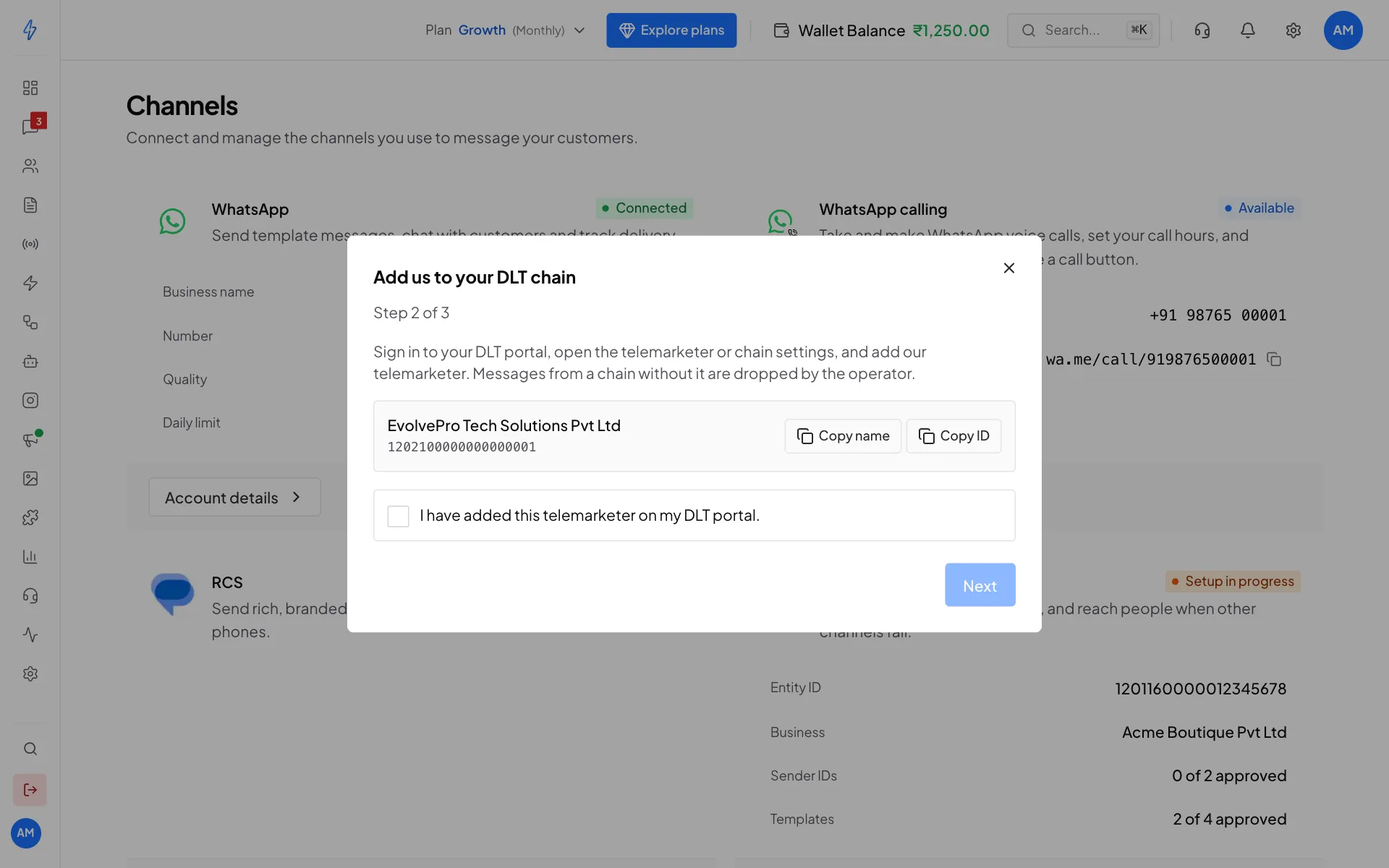Viewport: 1389px width, 868px height.
Task: Open the image media icon in sidebar
Action: coord(30,478)
